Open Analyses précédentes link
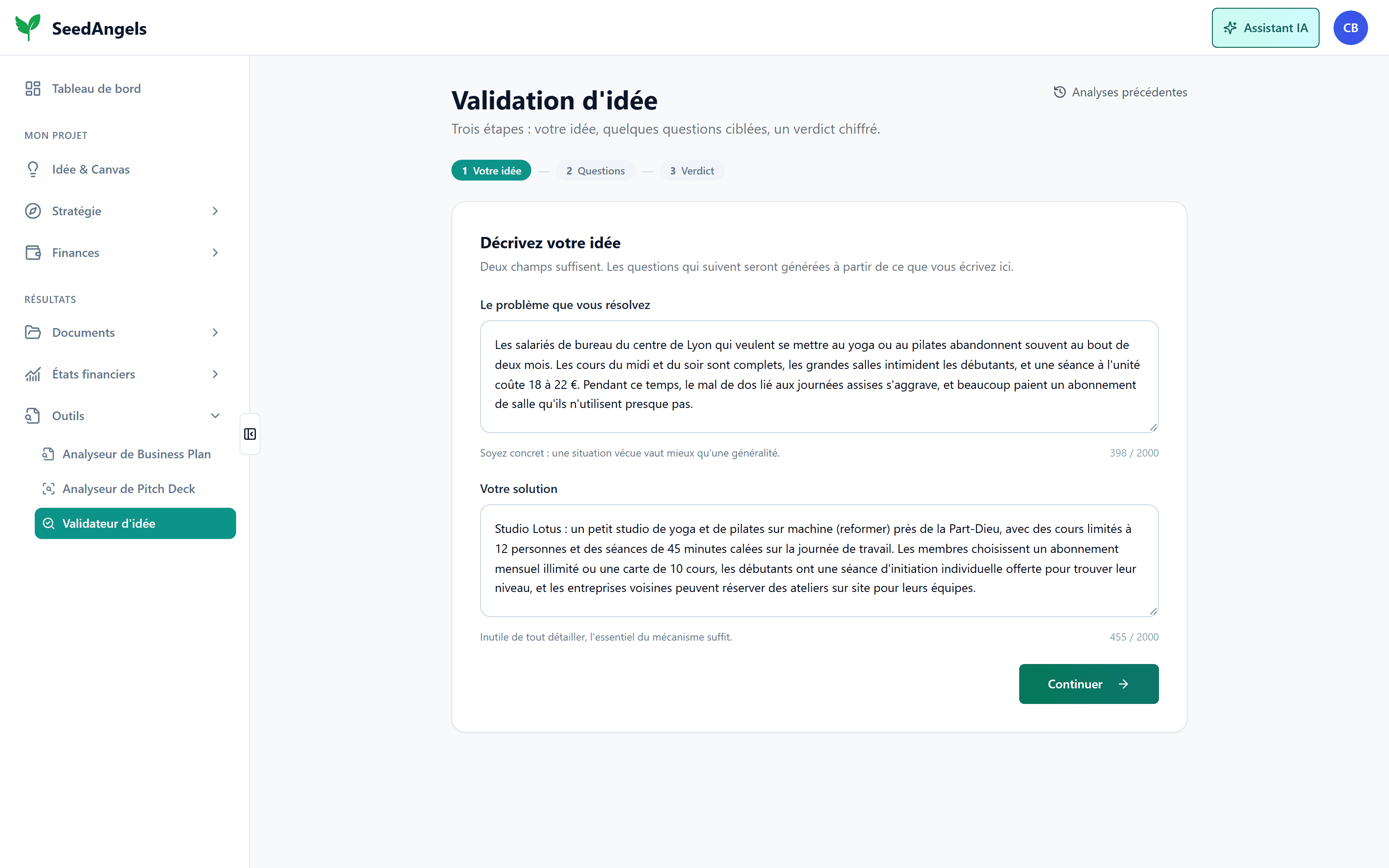Viewport: 1389px width, 868px height. (x=1120, y=92)
